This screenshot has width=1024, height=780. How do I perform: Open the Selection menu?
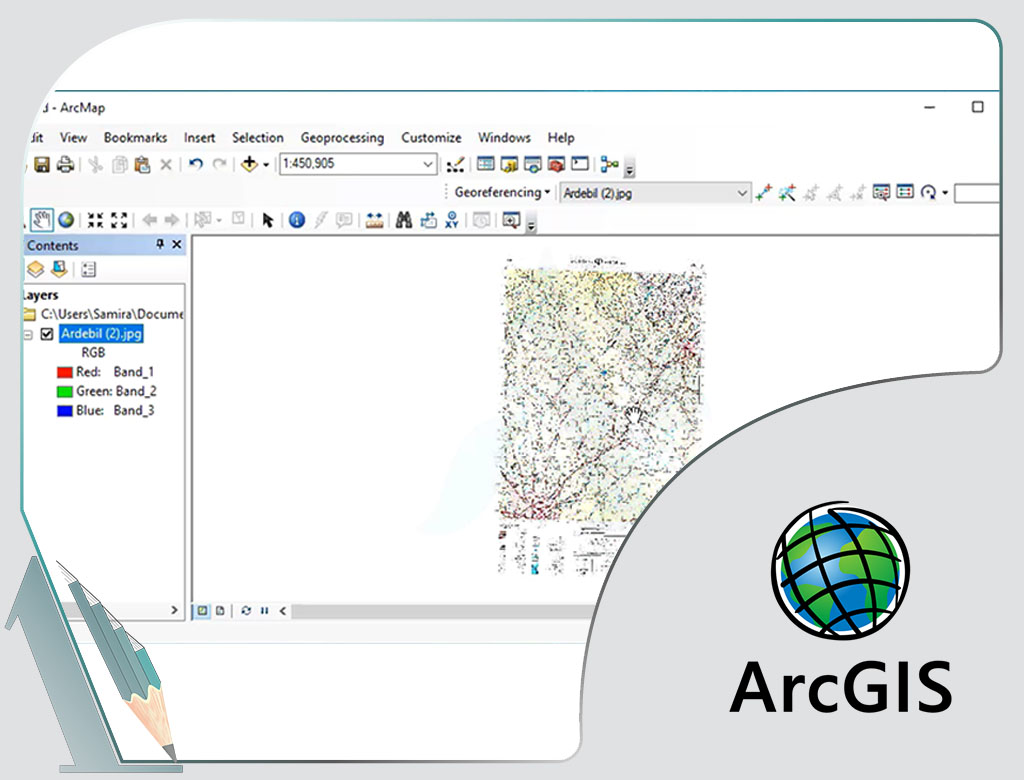[258, 137]
